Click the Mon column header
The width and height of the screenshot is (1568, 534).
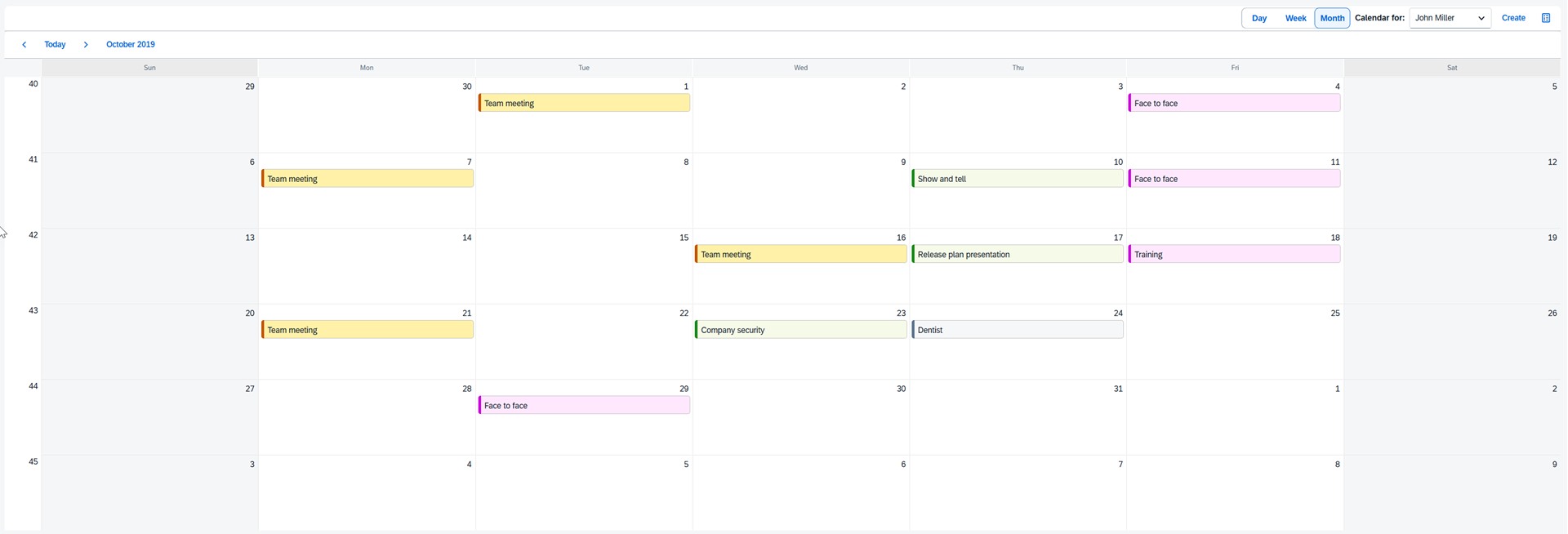click(367, 68)
